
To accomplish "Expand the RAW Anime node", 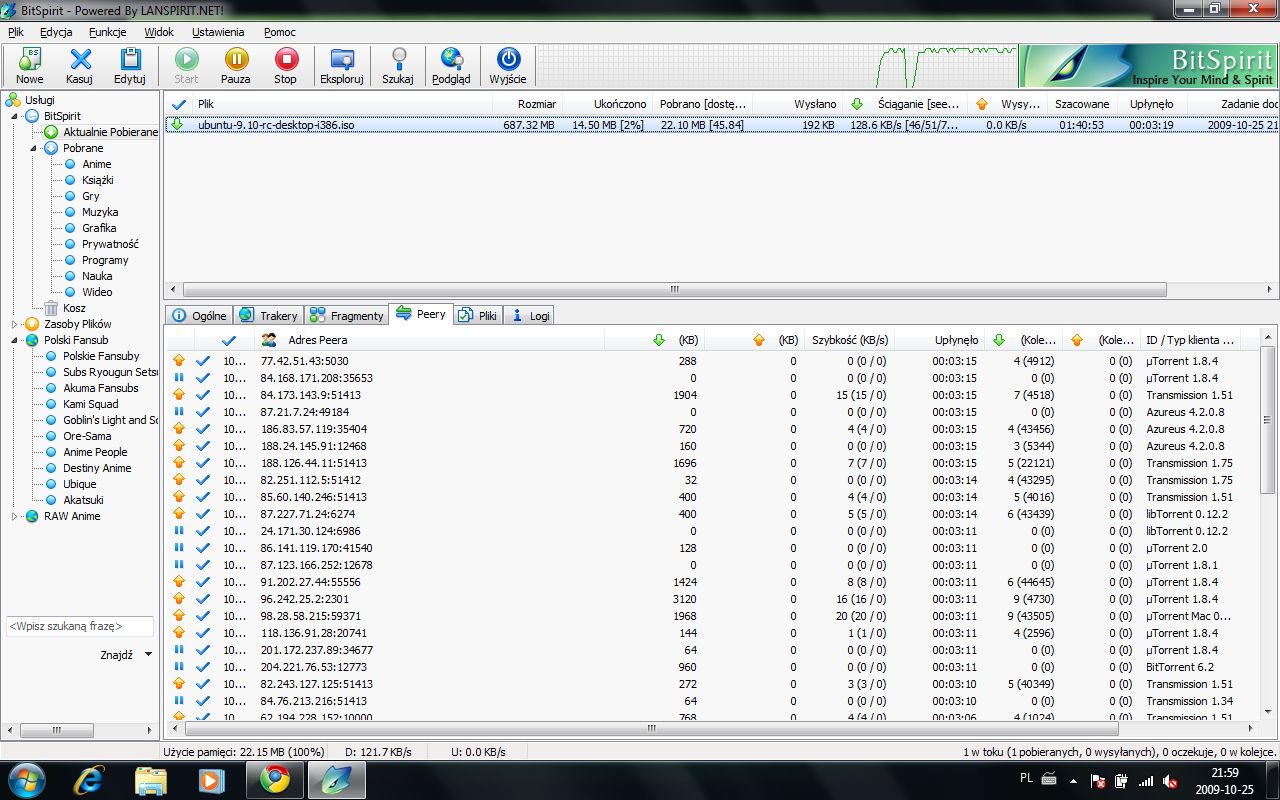I will click(x=15, y=516).
